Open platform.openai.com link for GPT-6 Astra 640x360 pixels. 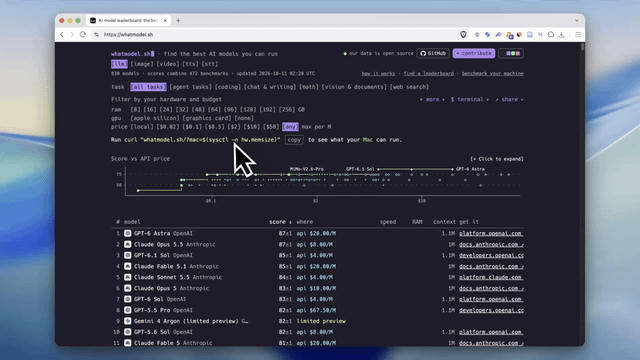coord(491,233)
